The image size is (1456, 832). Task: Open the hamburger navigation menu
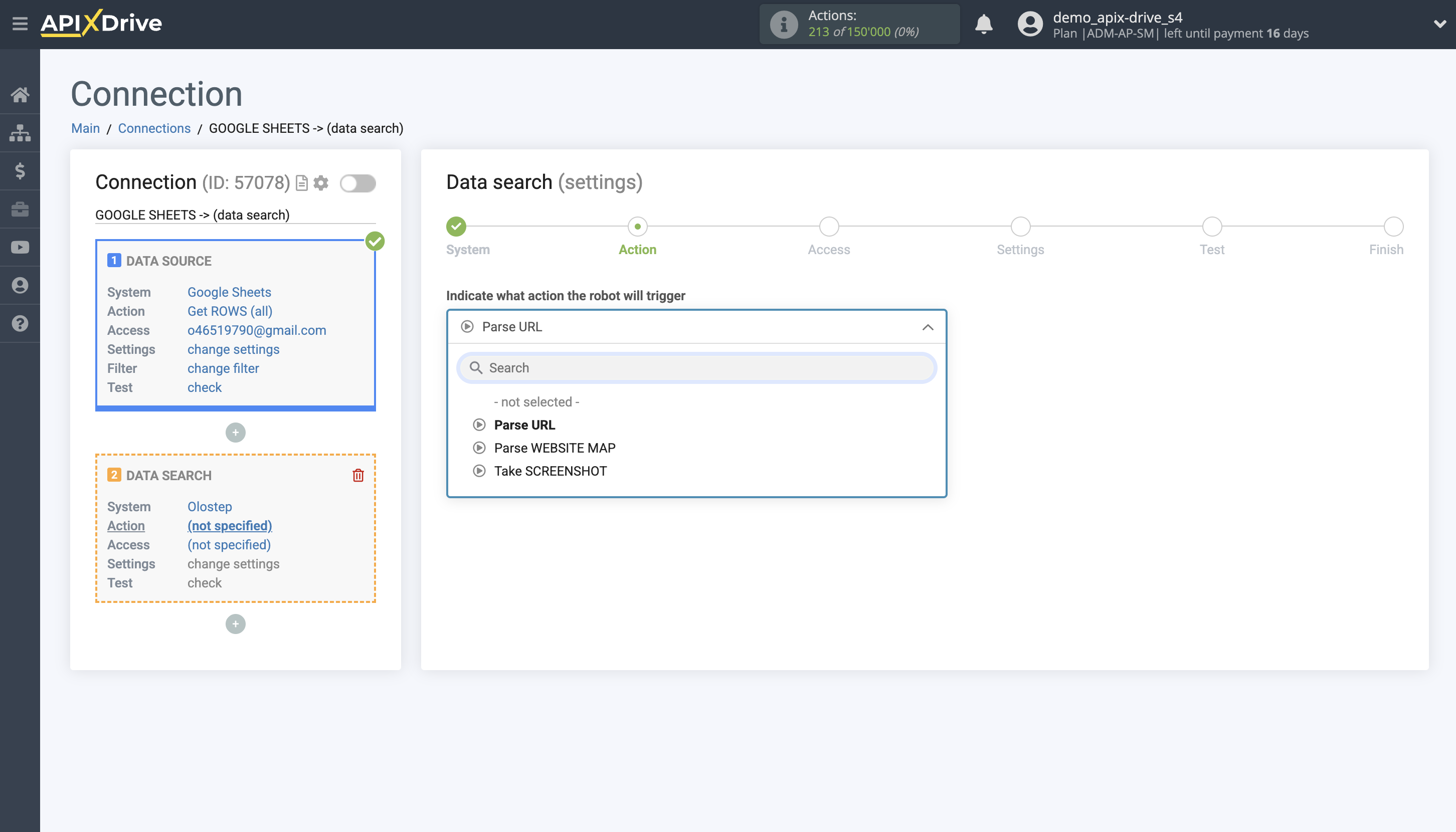tap(21, 24)
